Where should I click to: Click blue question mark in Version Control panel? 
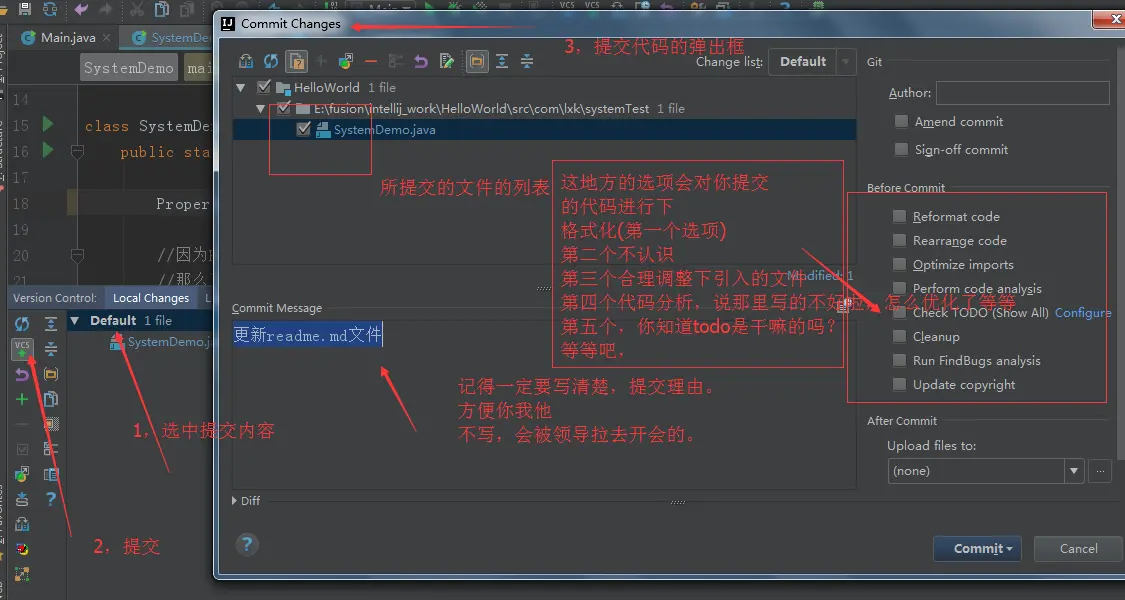(x=51, y=499)
